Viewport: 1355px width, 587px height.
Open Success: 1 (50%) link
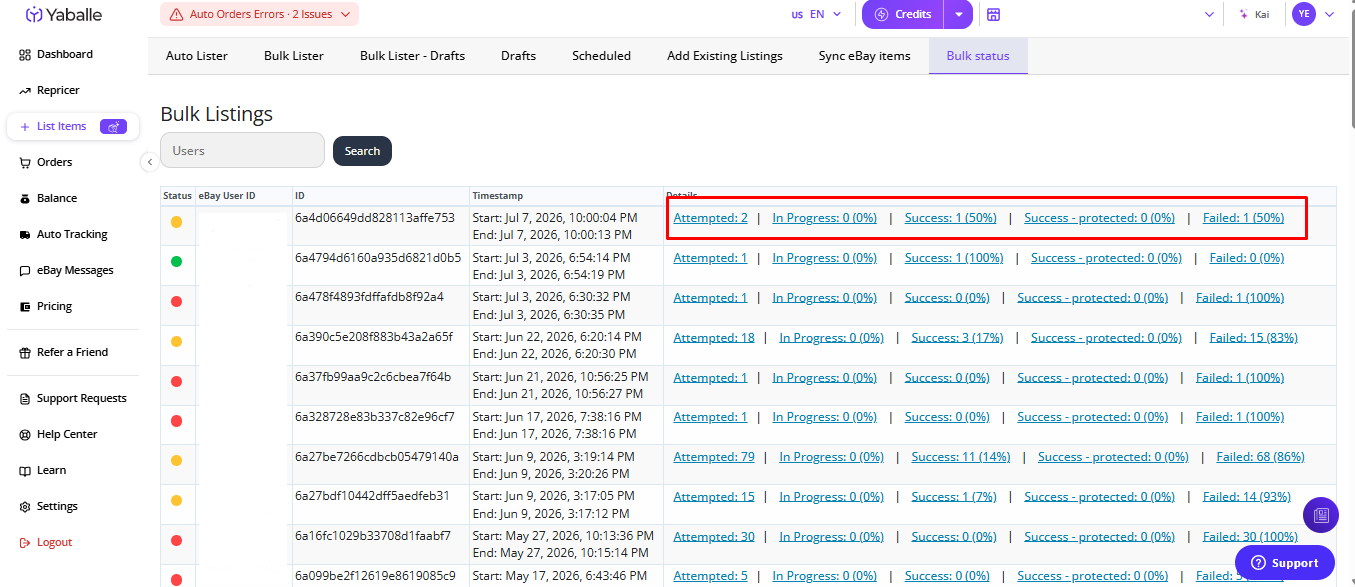[x=950, y=217]
